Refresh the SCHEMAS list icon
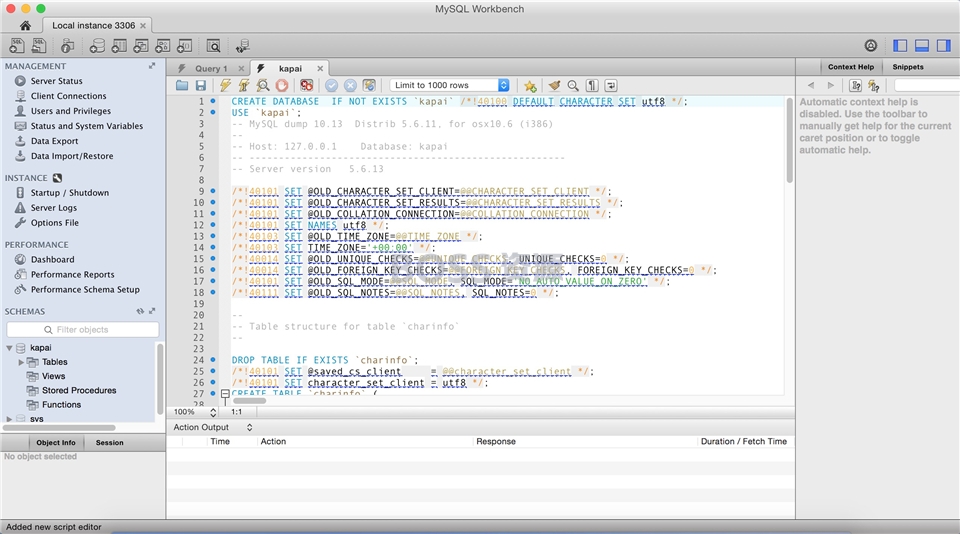The width and height of the screenshot is (960, 534). coord(140,311)
